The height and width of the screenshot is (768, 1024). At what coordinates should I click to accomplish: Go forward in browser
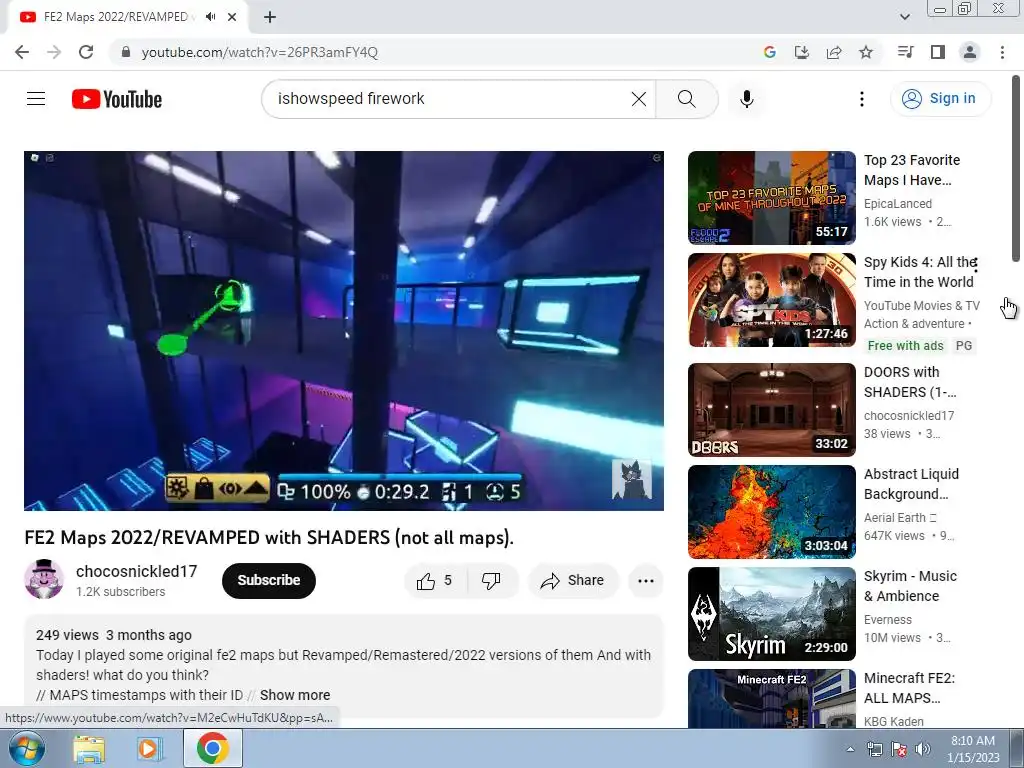[54, 52]
